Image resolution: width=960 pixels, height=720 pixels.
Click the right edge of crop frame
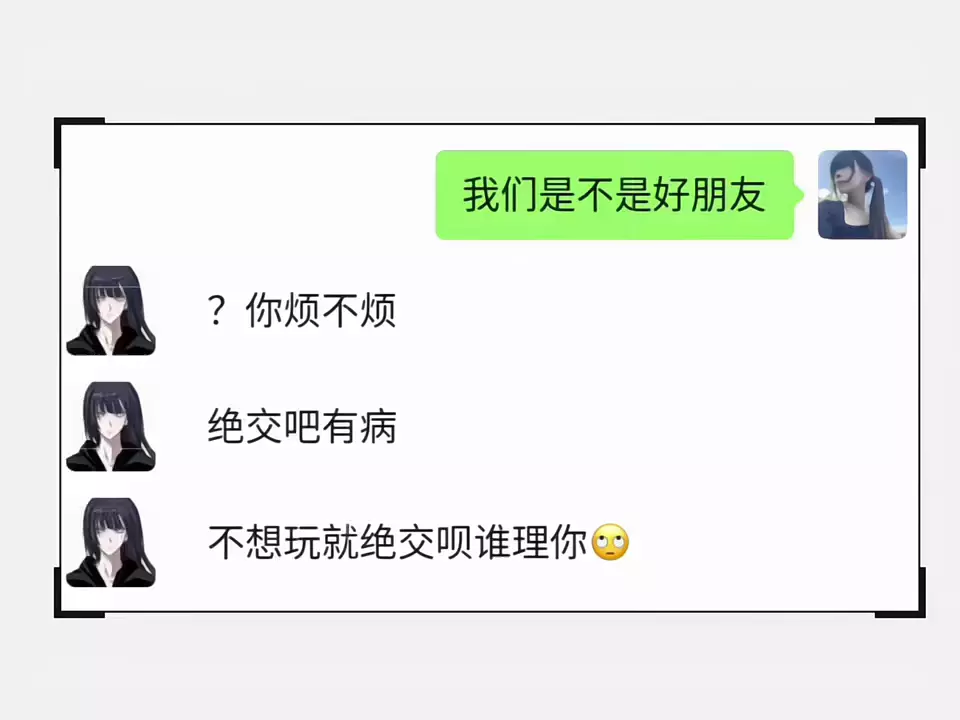[x=919, y=367]
